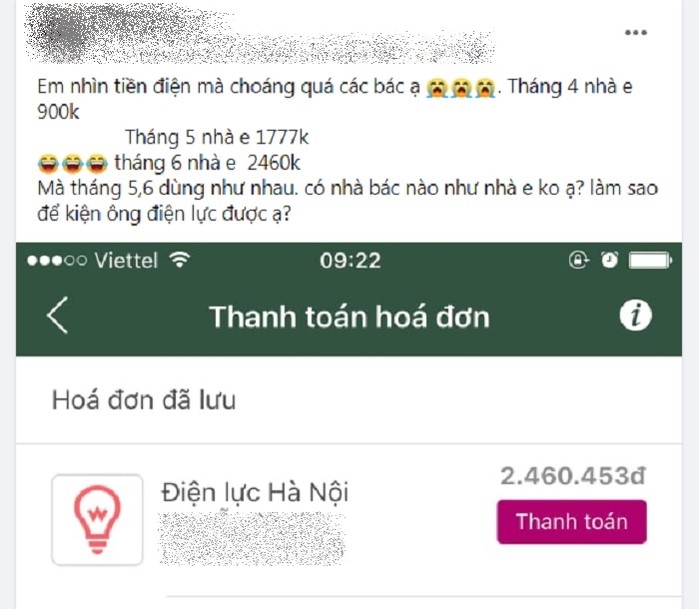Click the blurred poster name at top
The width and height of the screenshot is (699, 609).
[259, 33]
